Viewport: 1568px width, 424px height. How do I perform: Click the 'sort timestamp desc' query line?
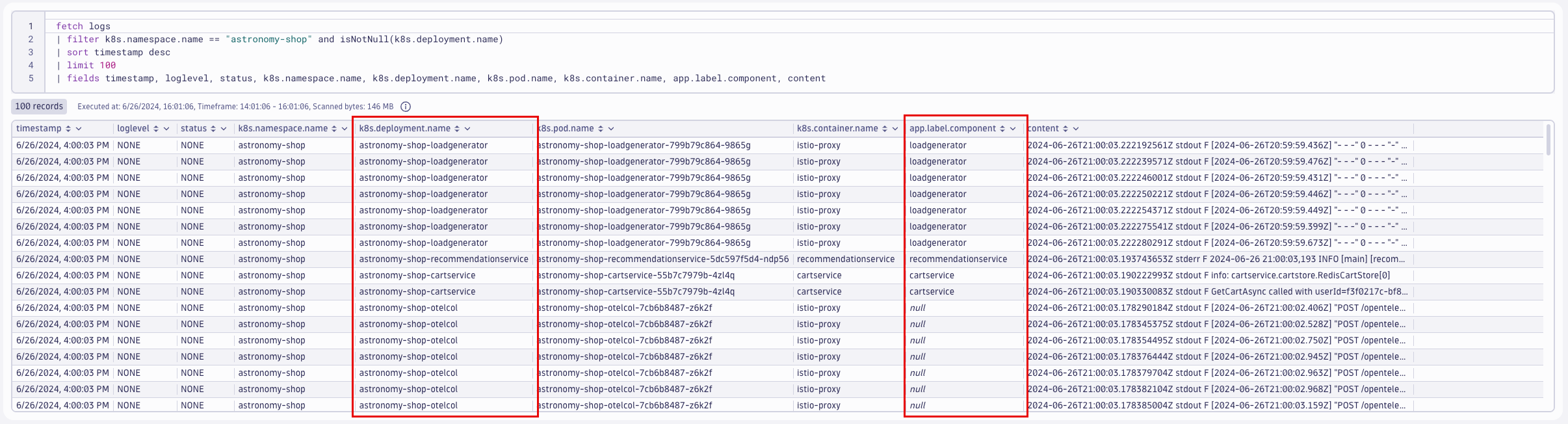click(113, 52)
